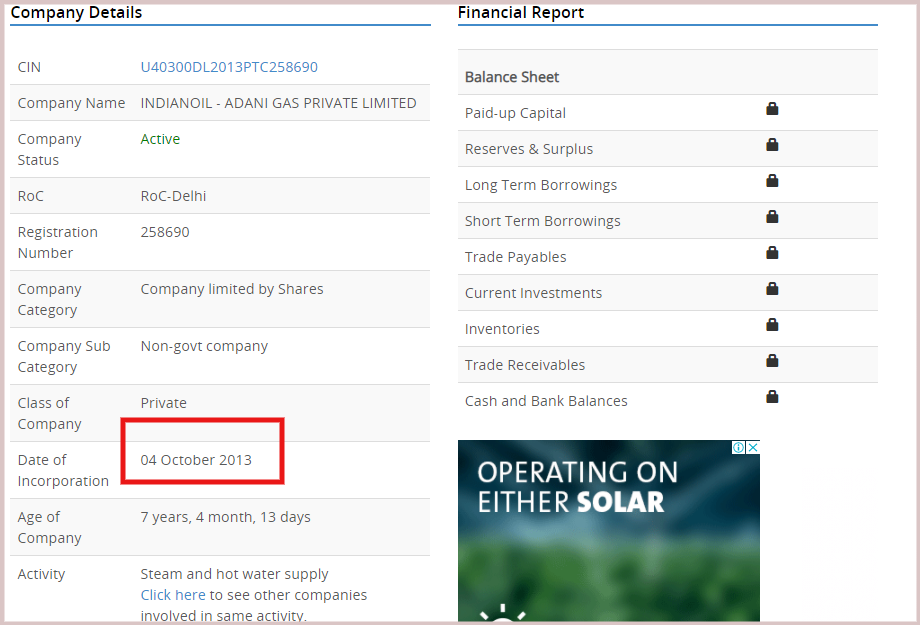Click the lock icon for Cash and Bank Balances

[772, 397]
